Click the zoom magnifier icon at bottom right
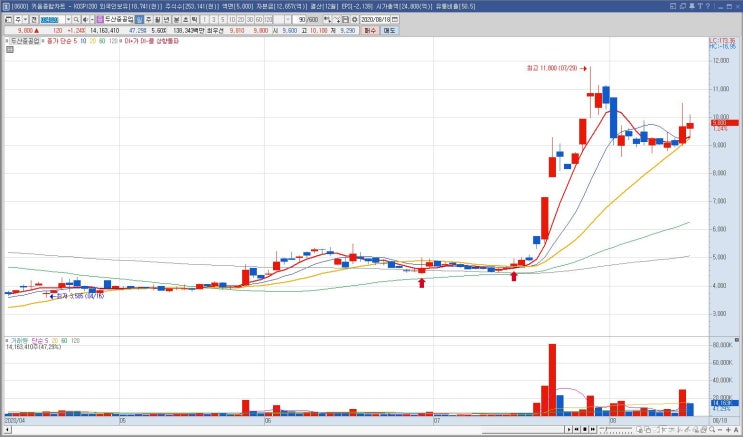743x437 pixels. (712, 429)
